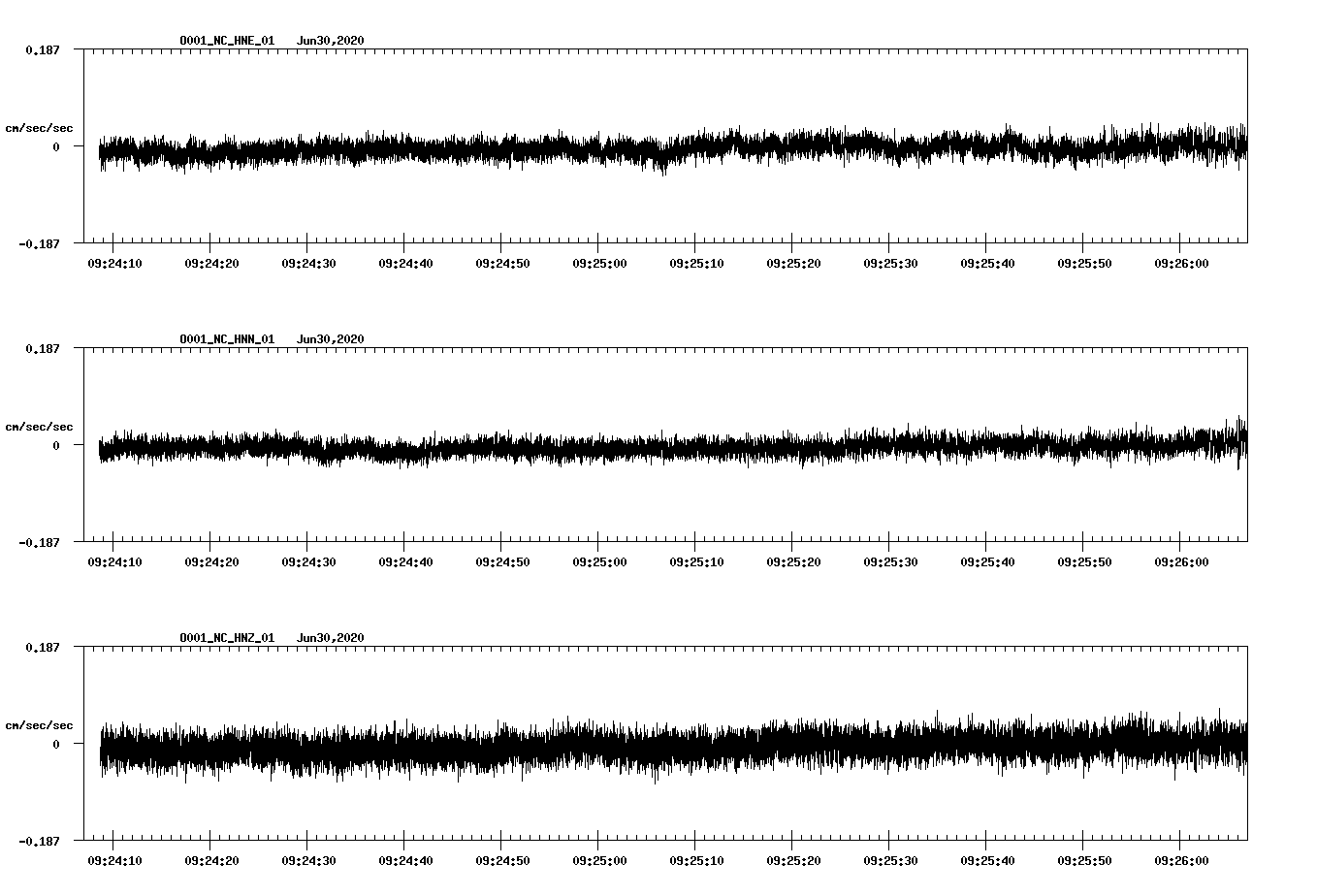Click the 0.187 upper limit of HNE plot
The image size is (1317, 896).
(x=43, y=49)
